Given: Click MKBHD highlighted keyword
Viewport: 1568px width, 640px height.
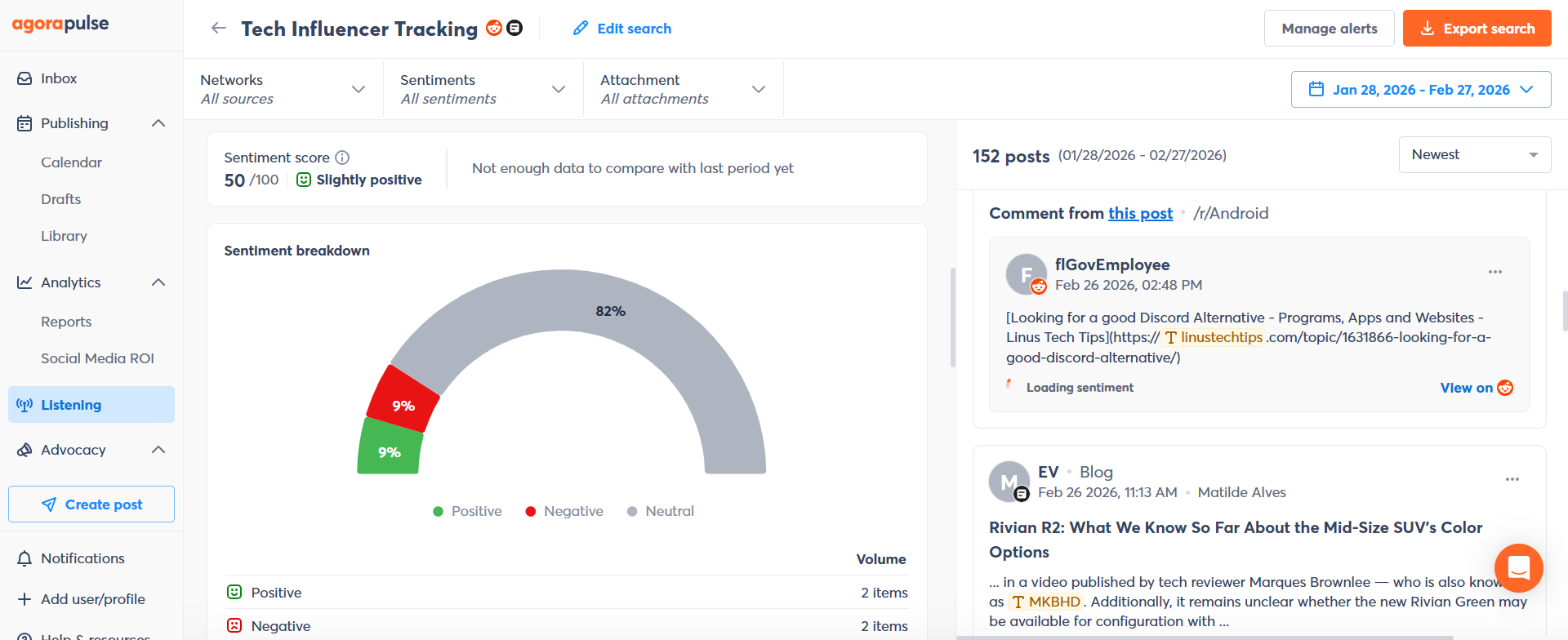Looking at the screenshot, I should point(1046,602).
